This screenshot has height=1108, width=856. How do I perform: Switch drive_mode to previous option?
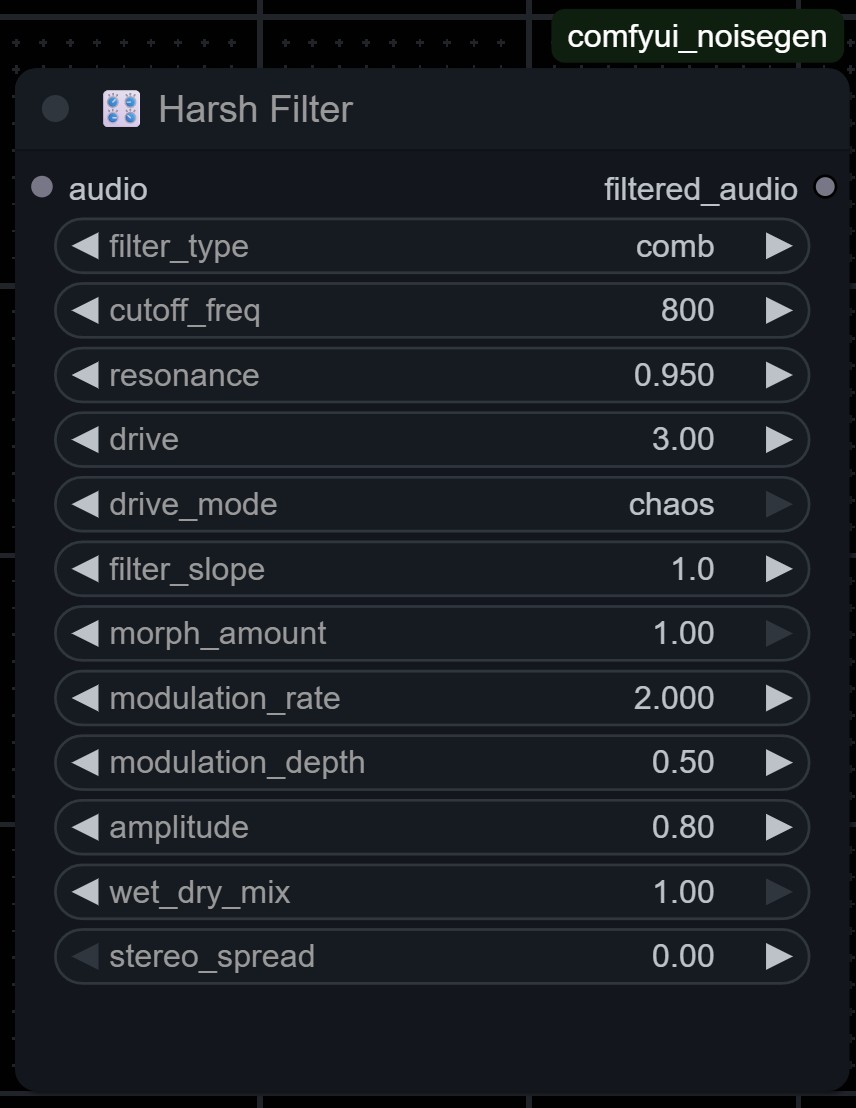click(86, 504)
